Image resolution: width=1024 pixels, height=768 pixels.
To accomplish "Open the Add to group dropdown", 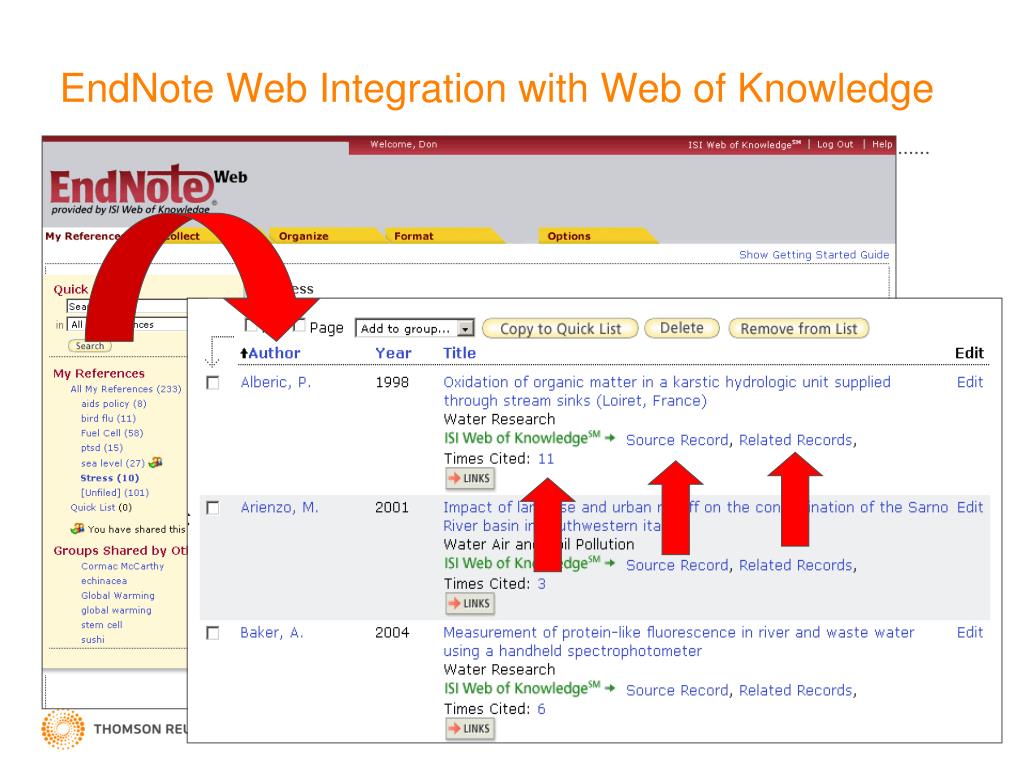I will (414, 328).
